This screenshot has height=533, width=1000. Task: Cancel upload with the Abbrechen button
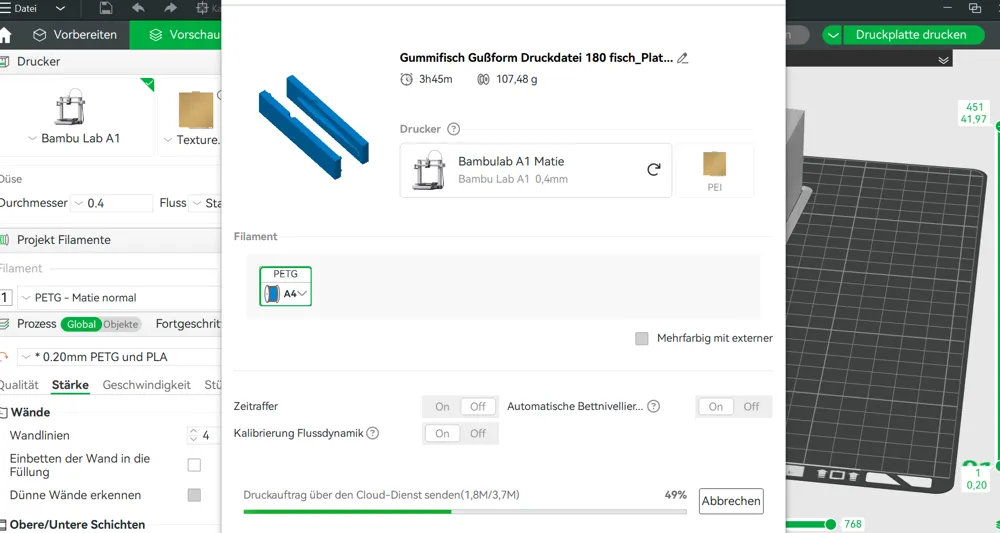point(731,501)
